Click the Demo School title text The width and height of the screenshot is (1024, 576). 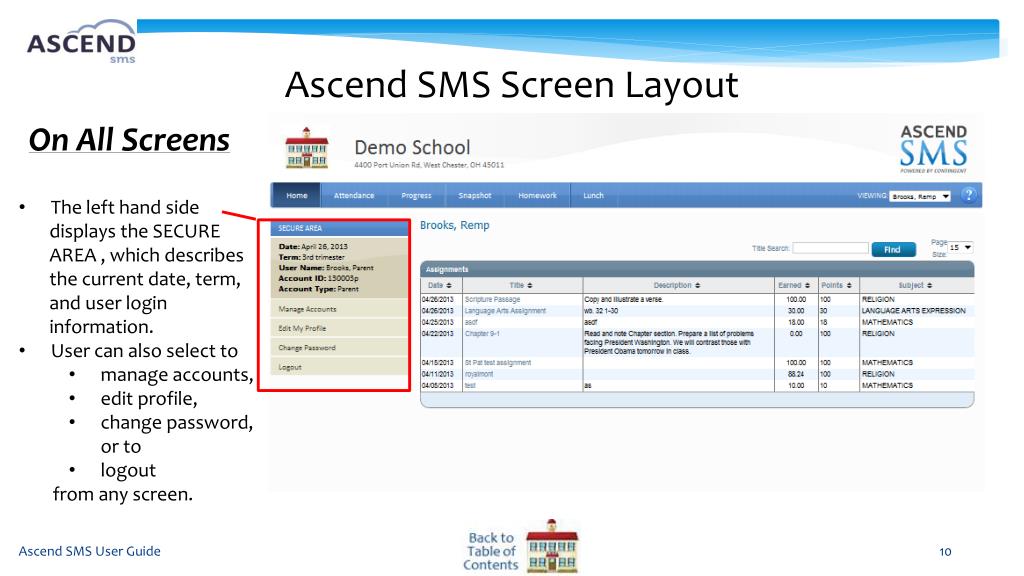412,148
